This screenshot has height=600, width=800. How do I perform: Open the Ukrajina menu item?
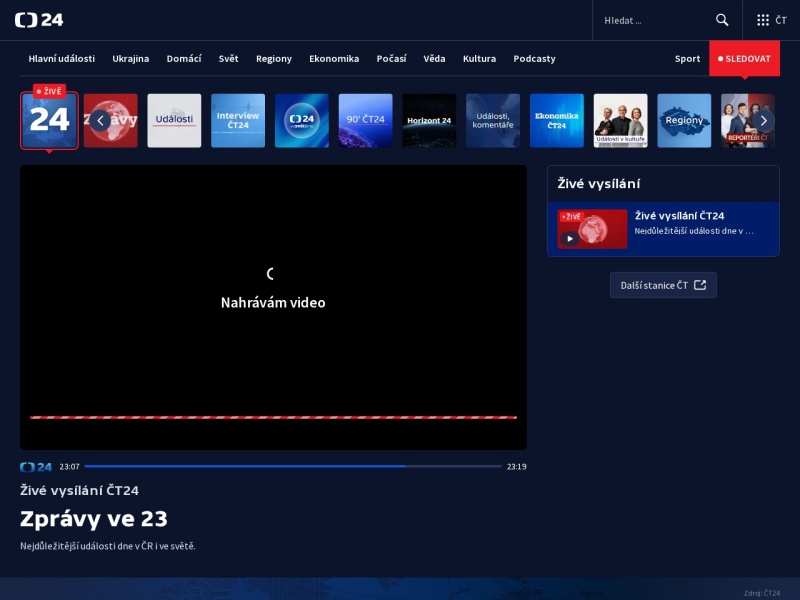[131, 59]
